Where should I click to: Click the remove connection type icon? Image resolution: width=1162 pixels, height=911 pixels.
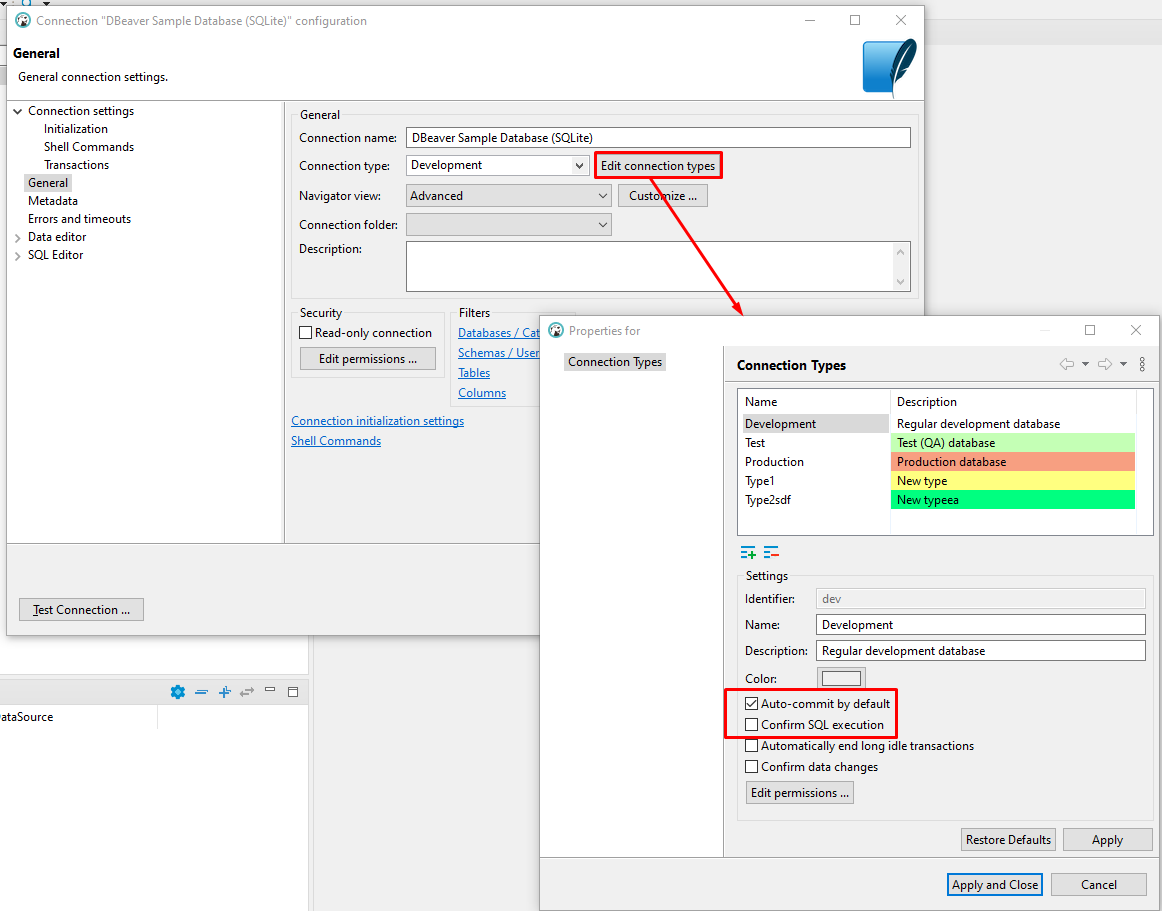tap(771, 553)
